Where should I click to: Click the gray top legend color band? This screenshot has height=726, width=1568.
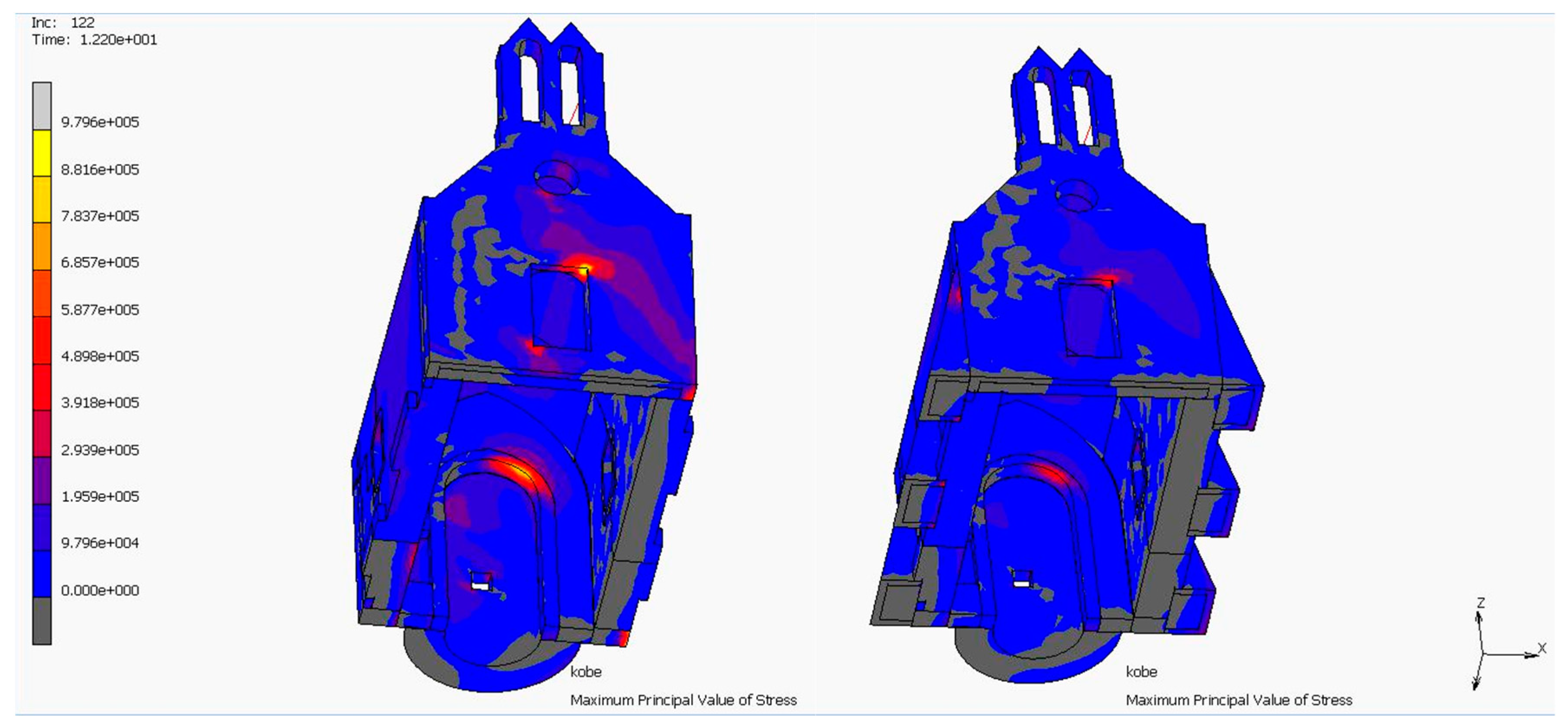(x=42, y=106)
